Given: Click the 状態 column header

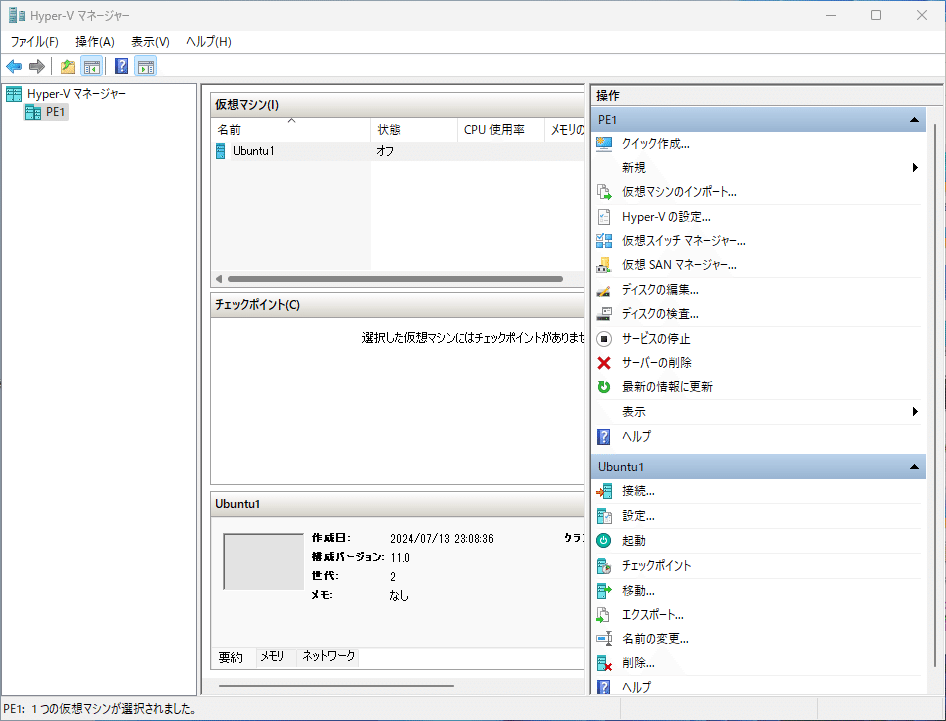Looking at the screenshot, I should pos(414,130).
